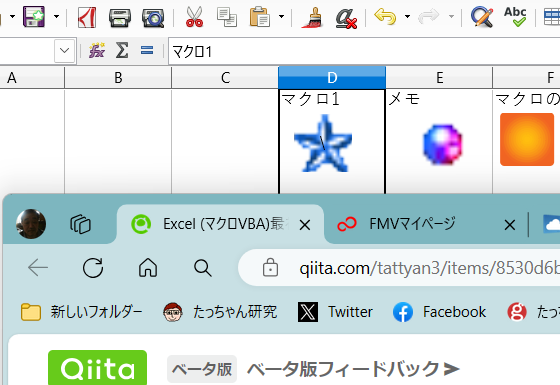Run the Abc spelling check
560x385 pixels.
pos(515,17)
